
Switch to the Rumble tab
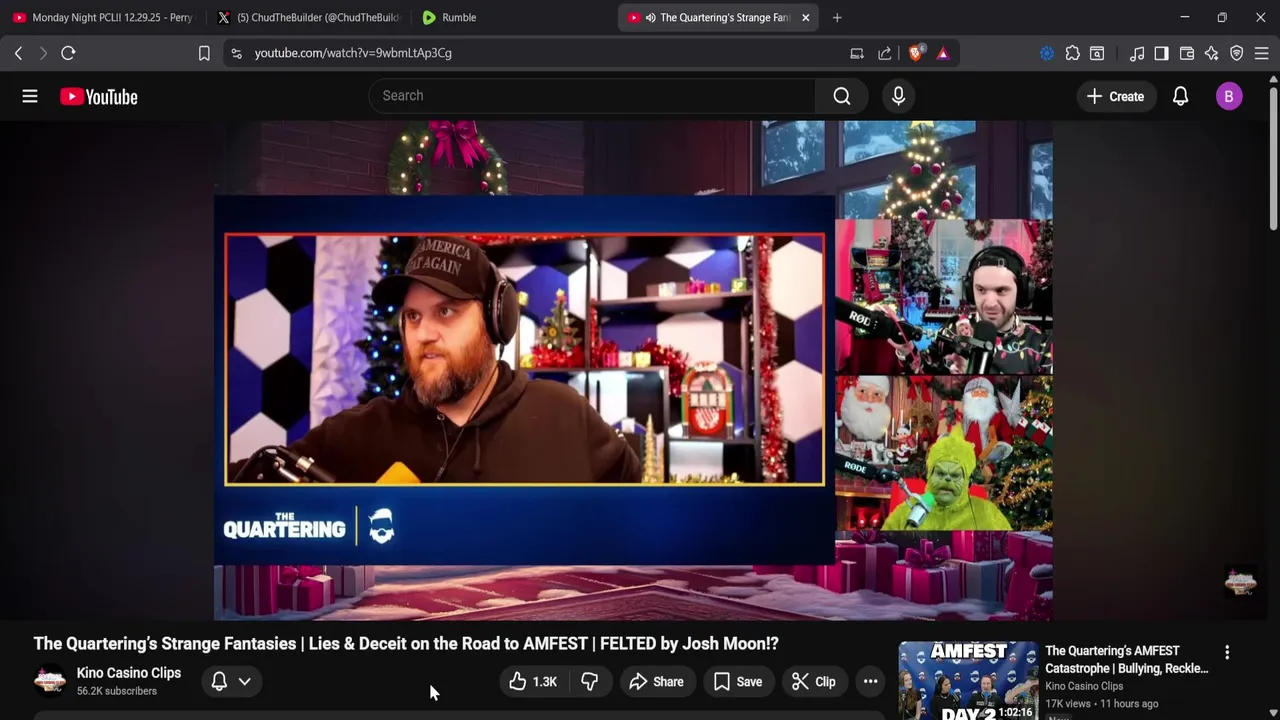512,17
